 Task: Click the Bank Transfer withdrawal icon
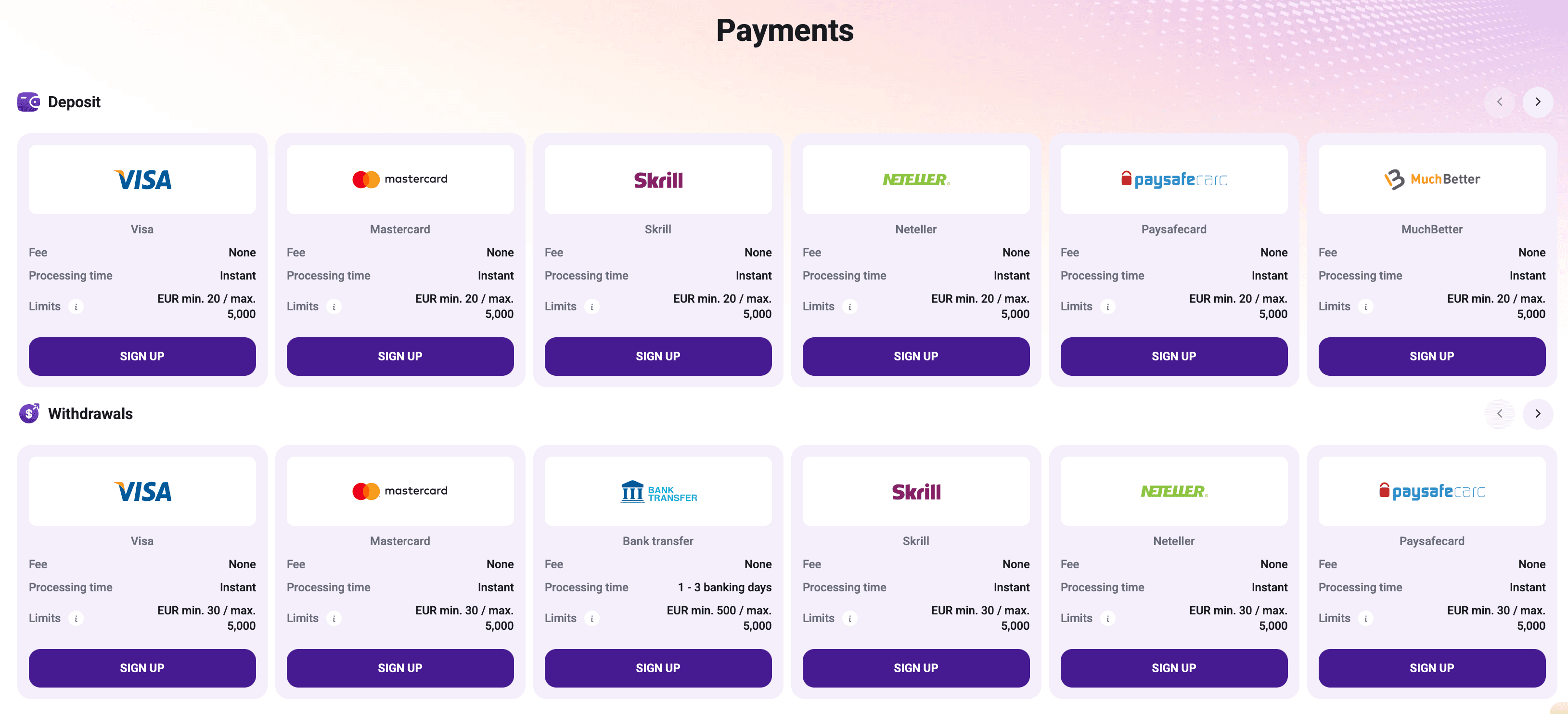tap(658, 491)
